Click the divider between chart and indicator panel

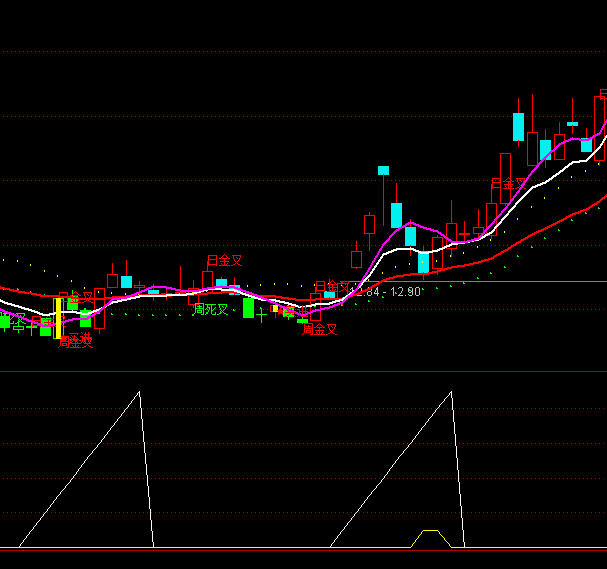pyautogui.click(x=300, y=372)
